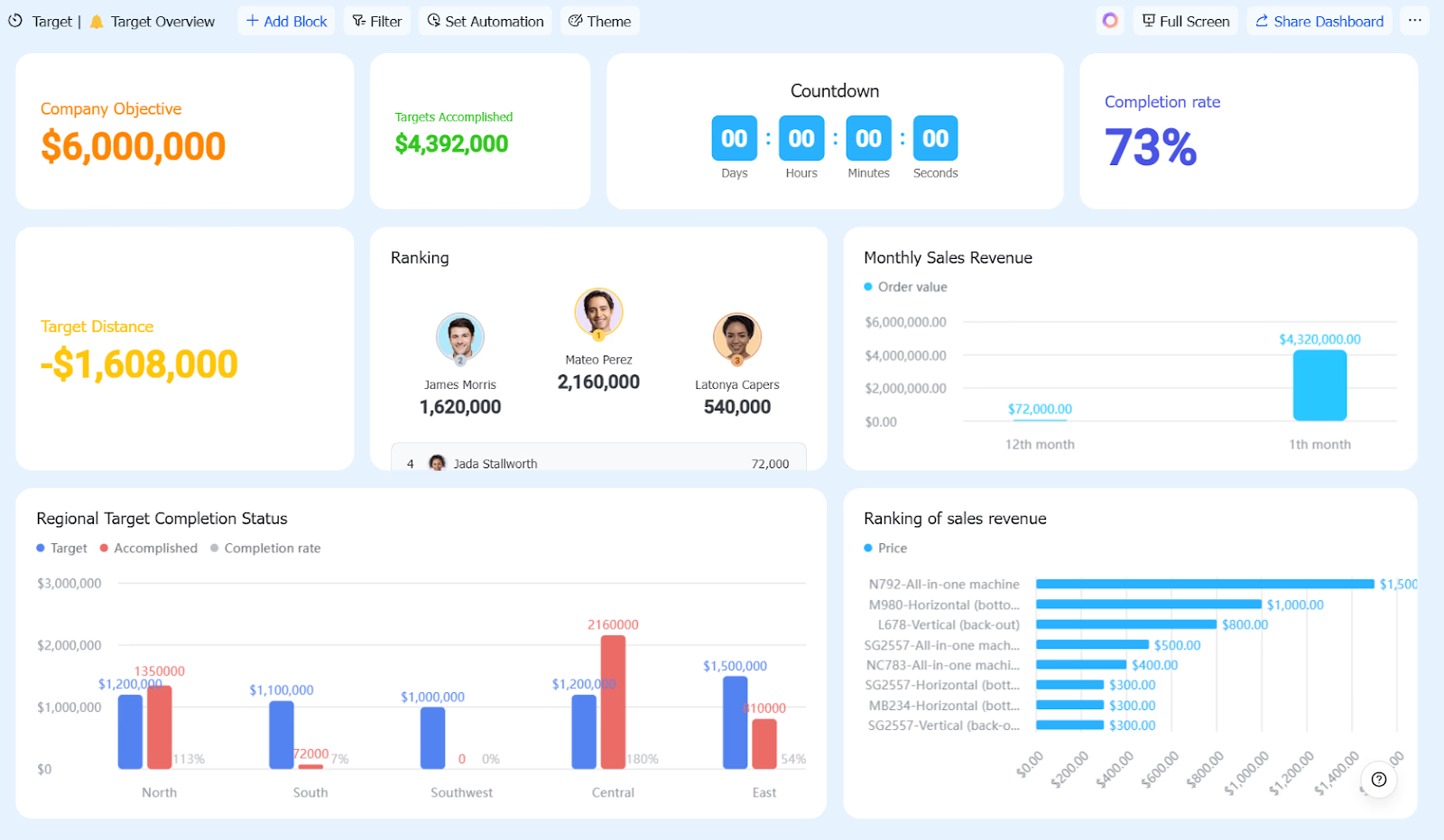Open the three-dot more options menu
This screenshot has height=840, width=1444.
(1414, 21)
